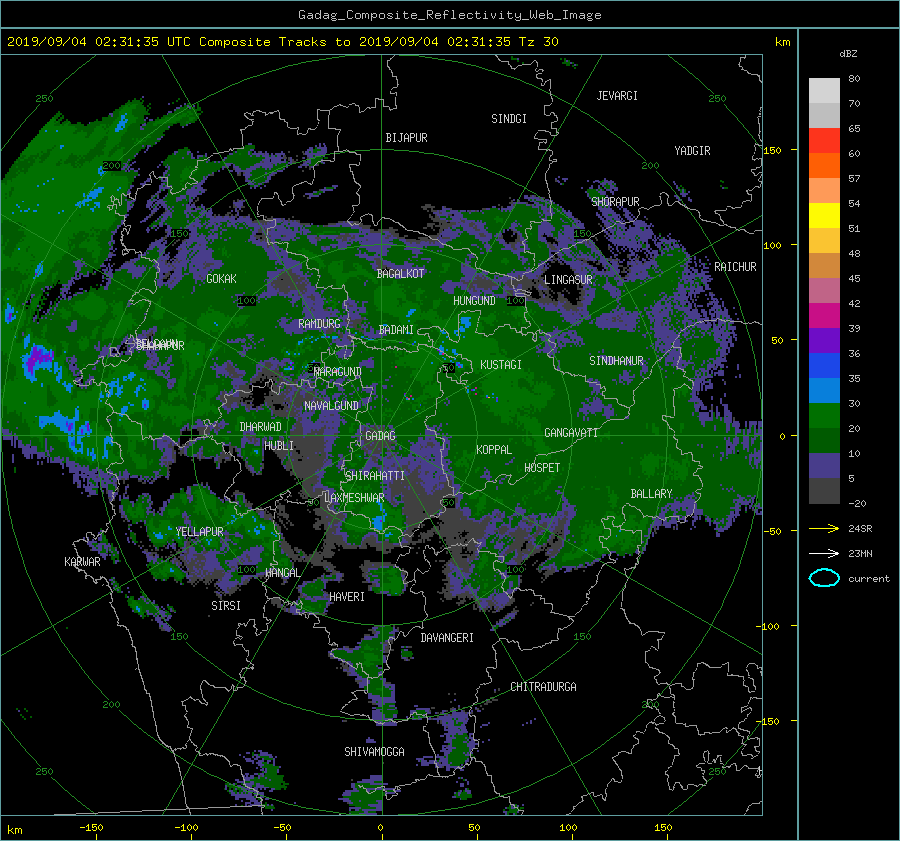
Task: Click the -150 tick on bottom axis
Action: (91, 828)
